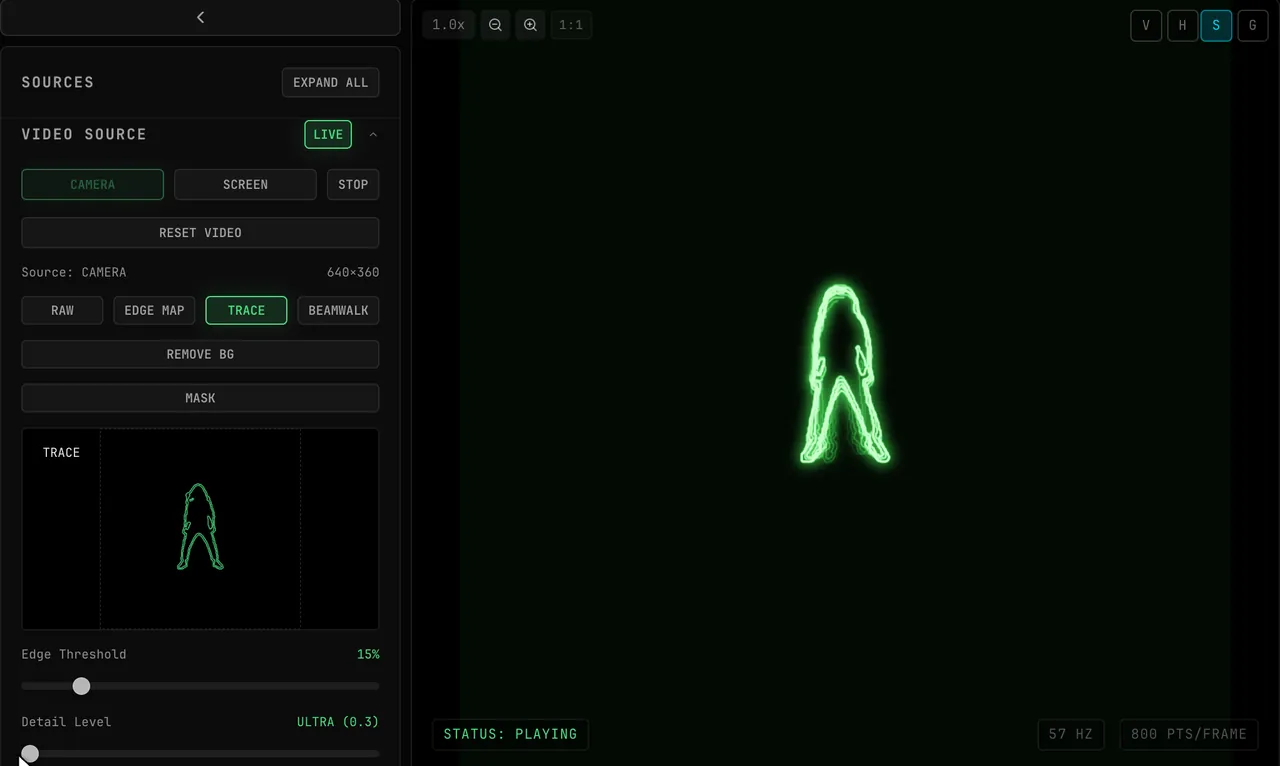Click the 57 HZ readout
This screenshot has height=766, width=1280.
coord(1070,734)
